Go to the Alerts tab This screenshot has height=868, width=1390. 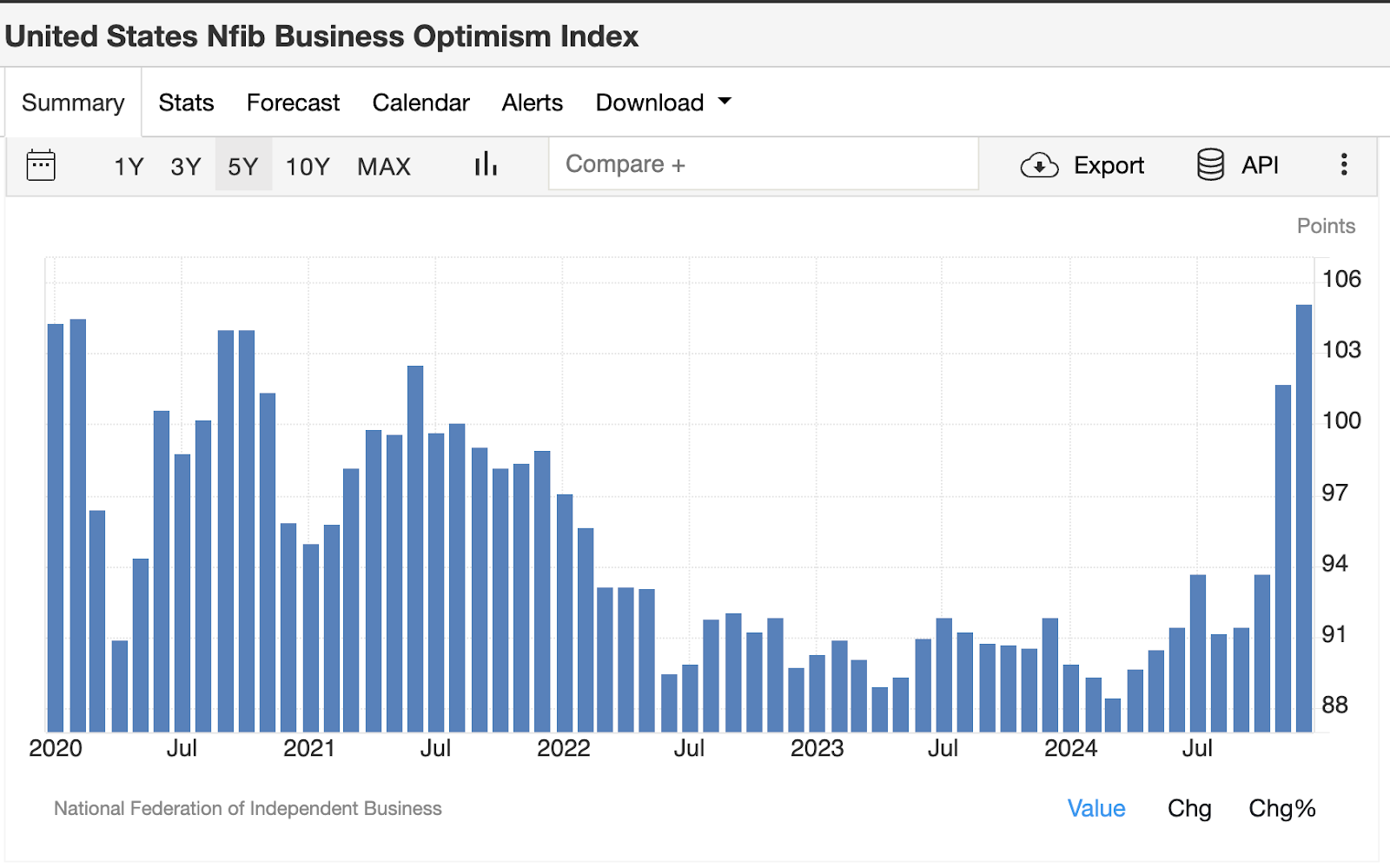pos(532,103)
